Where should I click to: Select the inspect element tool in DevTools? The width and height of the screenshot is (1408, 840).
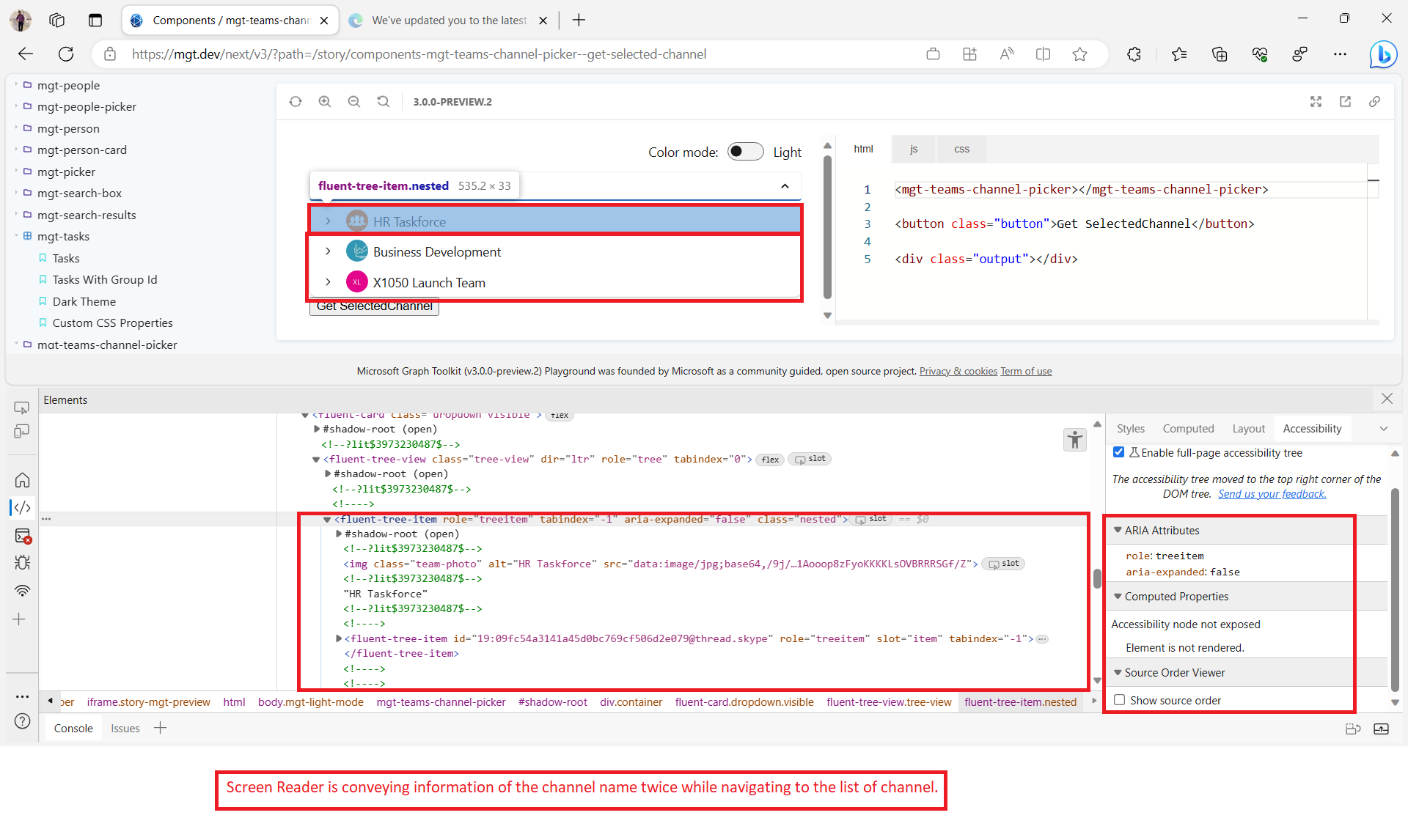[22, 408]
